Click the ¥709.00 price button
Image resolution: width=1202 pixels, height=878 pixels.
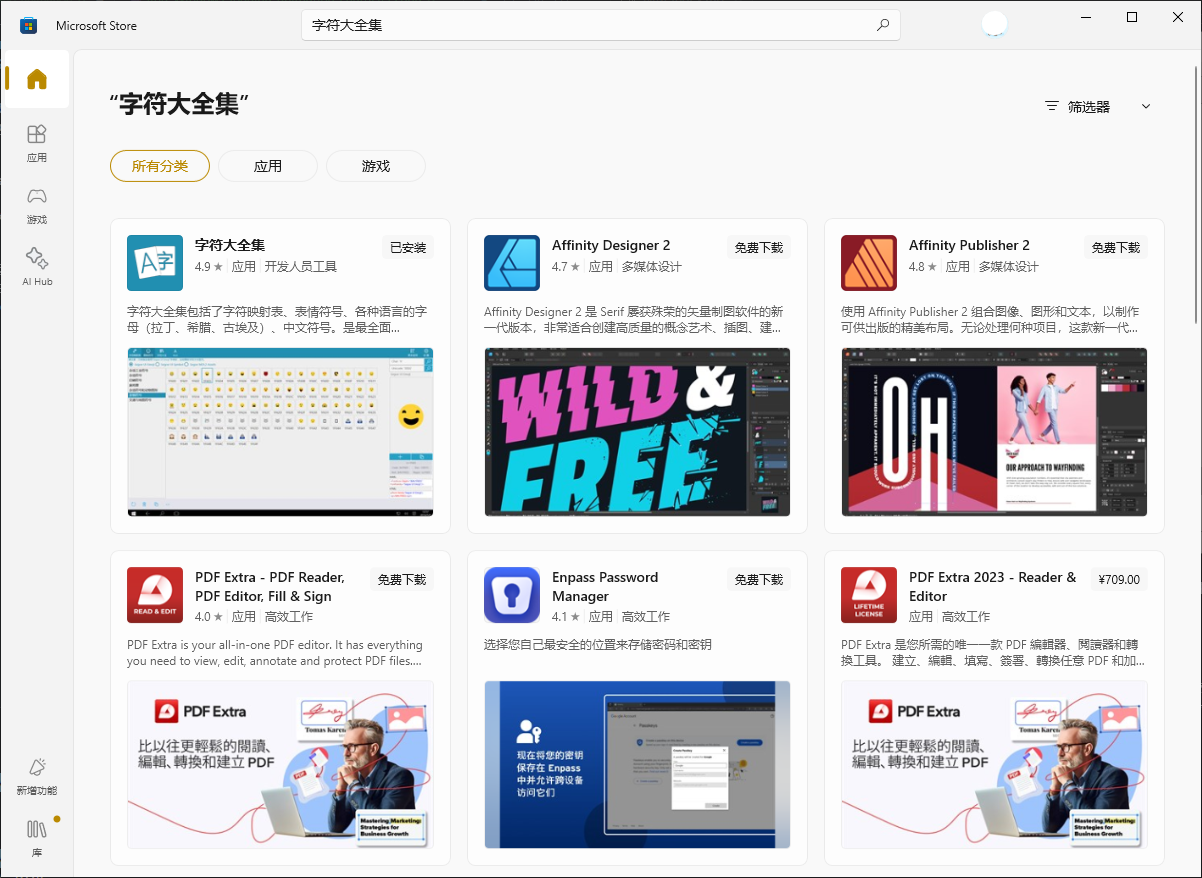click(1118, 580)
